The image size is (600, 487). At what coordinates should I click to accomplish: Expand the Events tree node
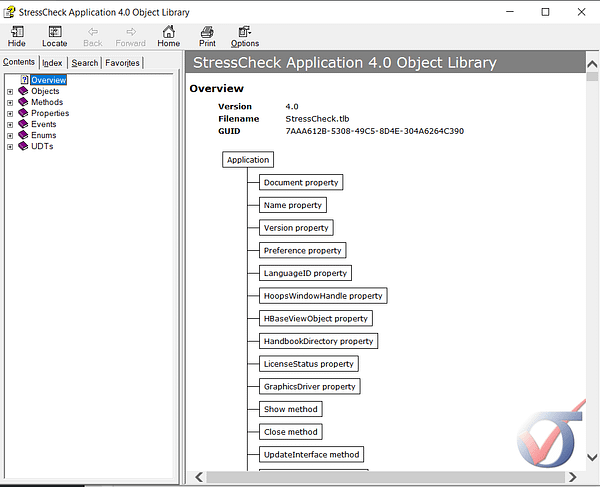[x=10, y=124]
